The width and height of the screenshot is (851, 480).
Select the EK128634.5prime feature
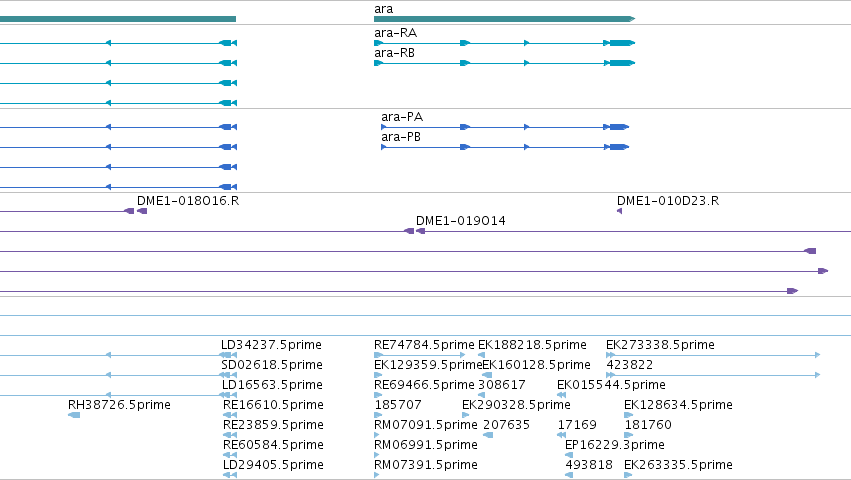(678, 405)
